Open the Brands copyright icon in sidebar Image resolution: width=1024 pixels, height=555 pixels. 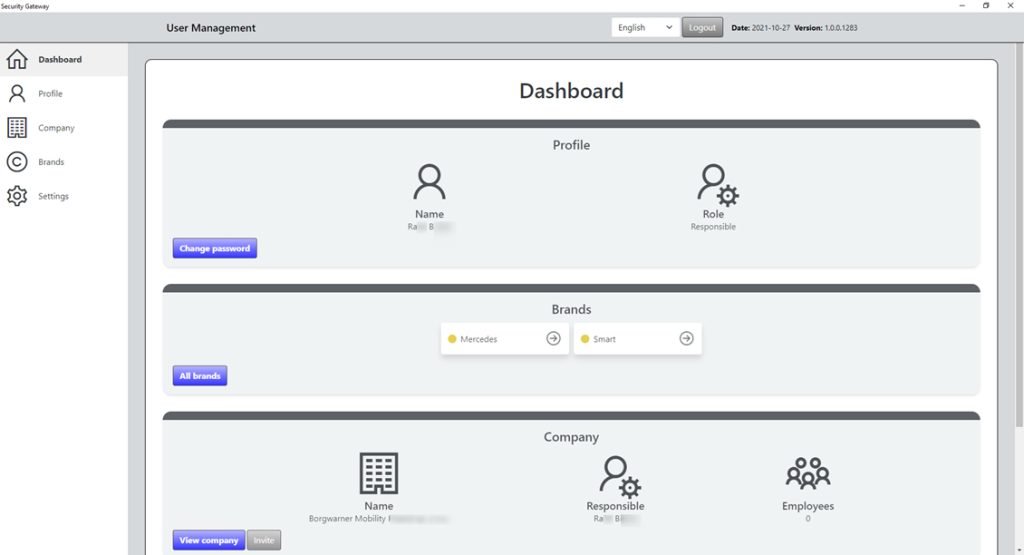click(x=17, y=162)
